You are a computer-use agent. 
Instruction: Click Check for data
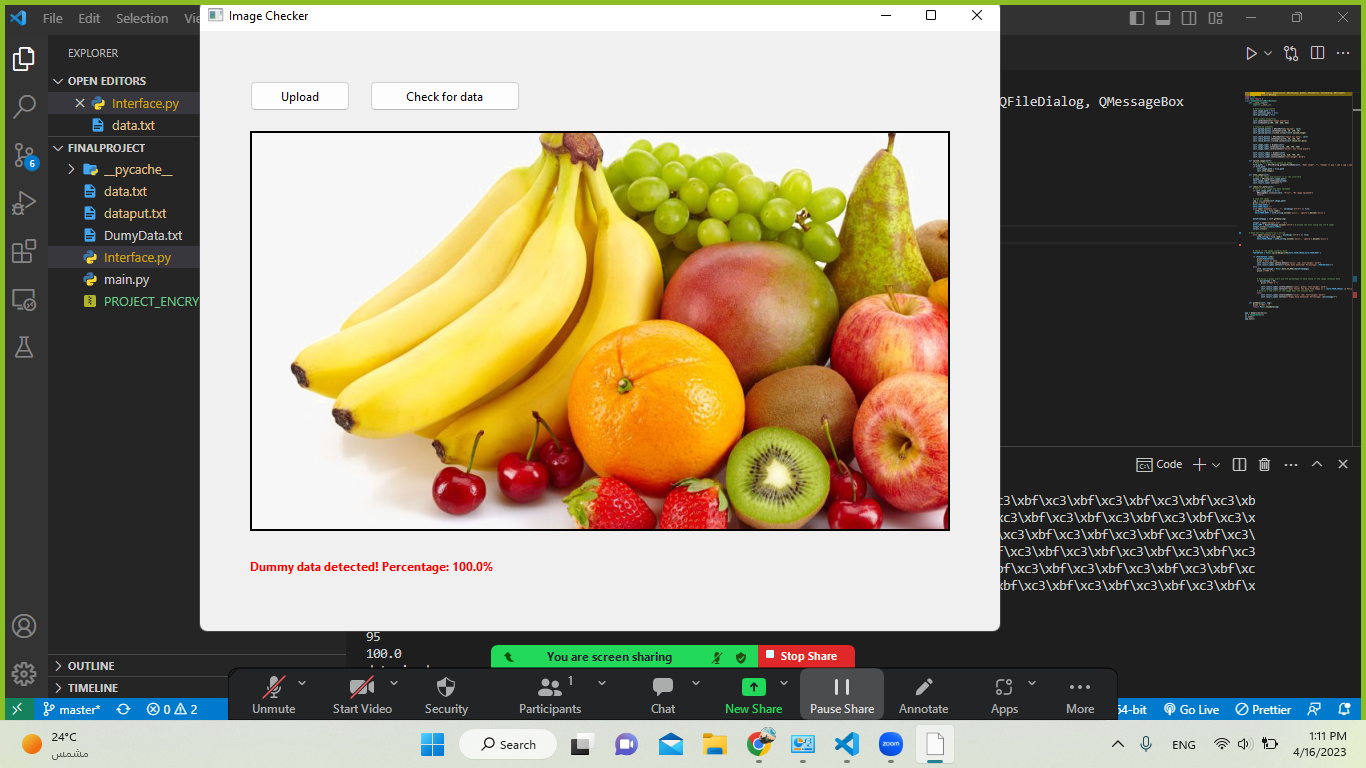pyautogui.click(x=444, y=96)
